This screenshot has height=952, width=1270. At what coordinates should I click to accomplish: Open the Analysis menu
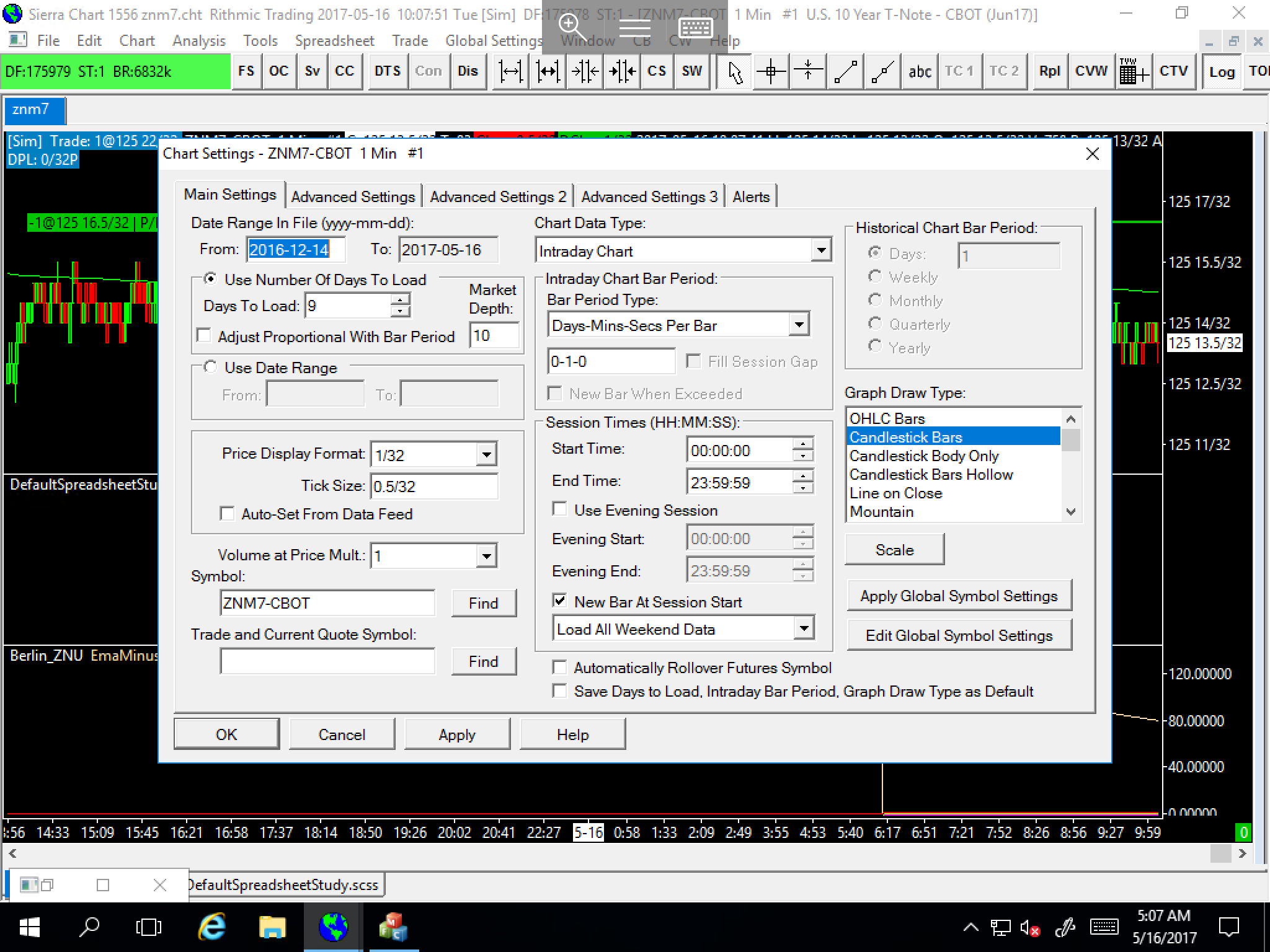coord(198,41)
